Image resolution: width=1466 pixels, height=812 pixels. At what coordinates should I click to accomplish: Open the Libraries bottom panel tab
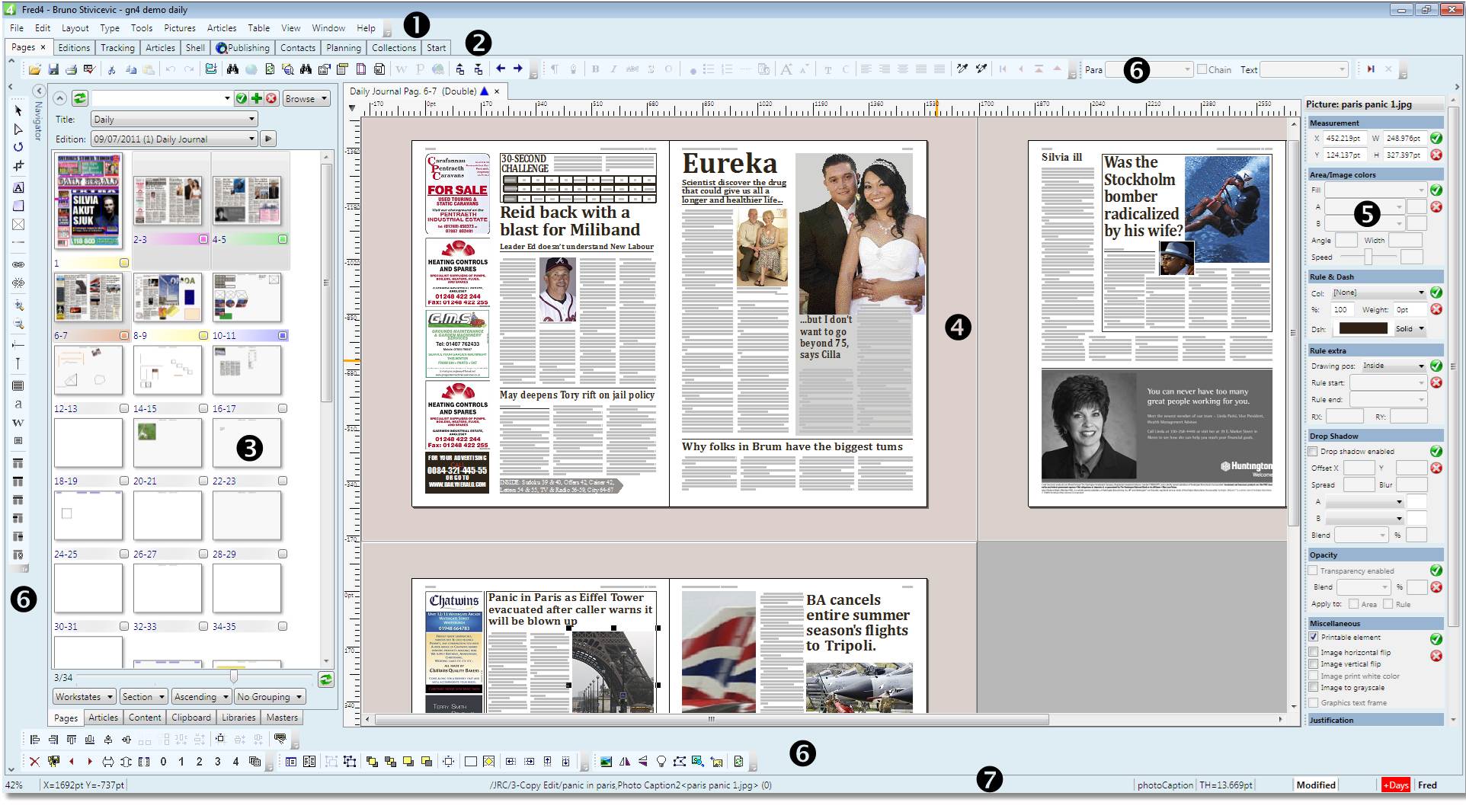238,717
